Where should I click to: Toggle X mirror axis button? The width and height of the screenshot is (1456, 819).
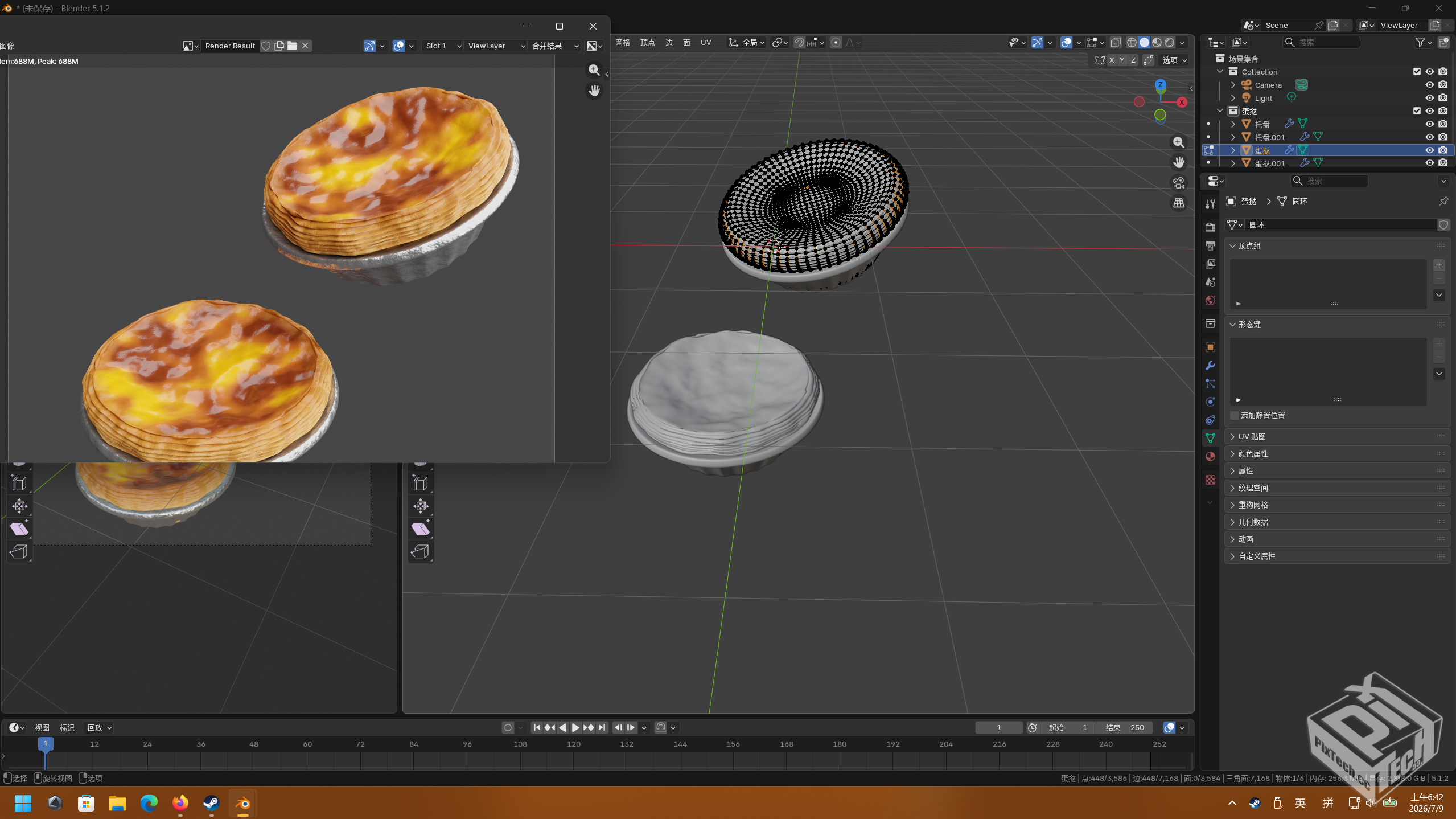click(1112, 60)
